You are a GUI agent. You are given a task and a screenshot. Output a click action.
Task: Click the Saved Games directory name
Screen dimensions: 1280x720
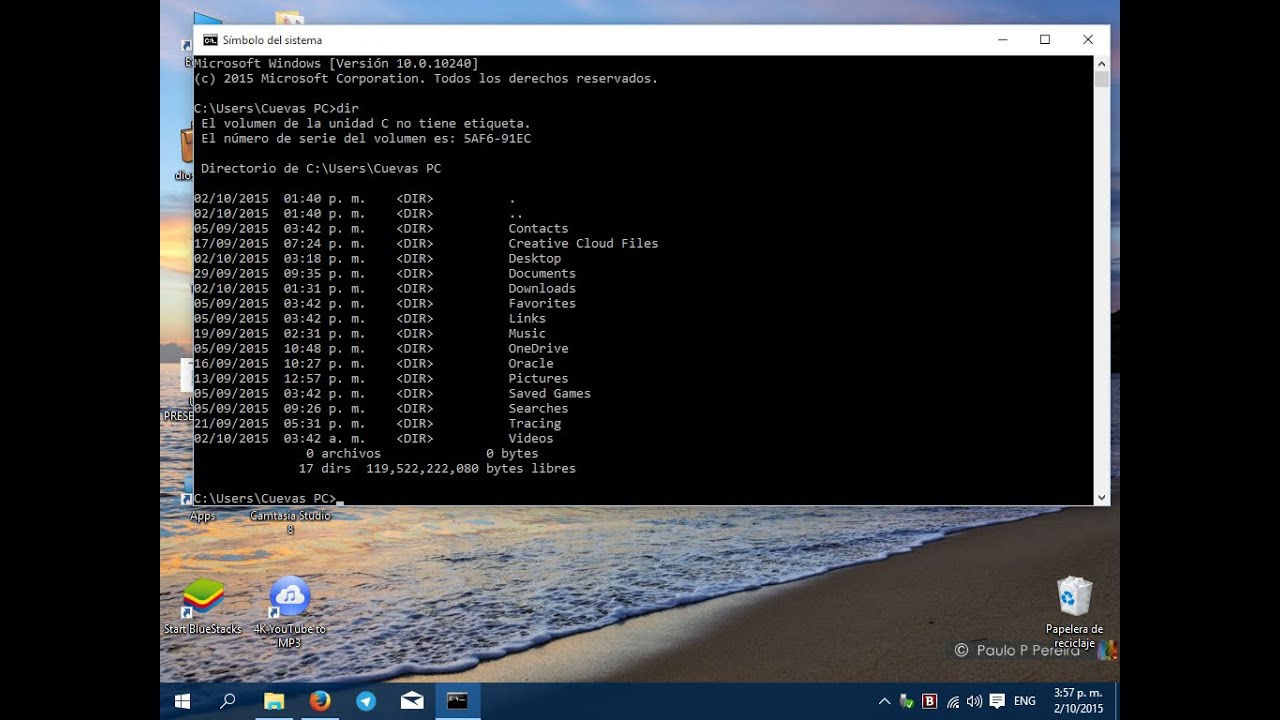(549, 394)
